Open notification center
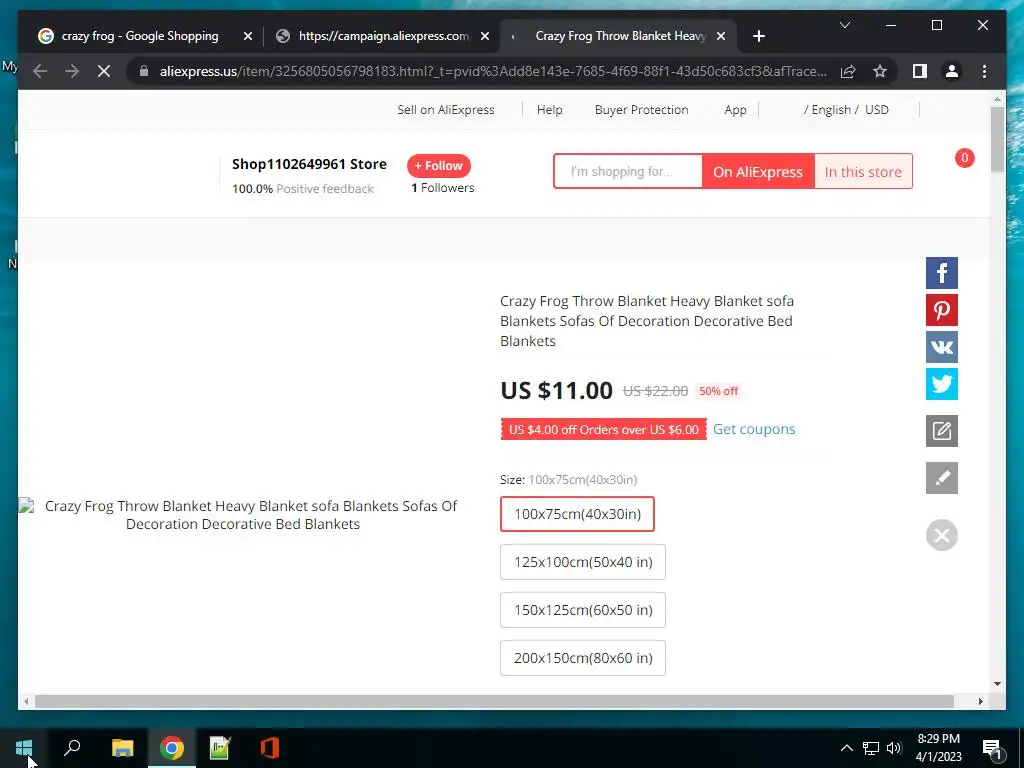The width and height of the screenshot is (1024, 768). [x=992, y=748]
